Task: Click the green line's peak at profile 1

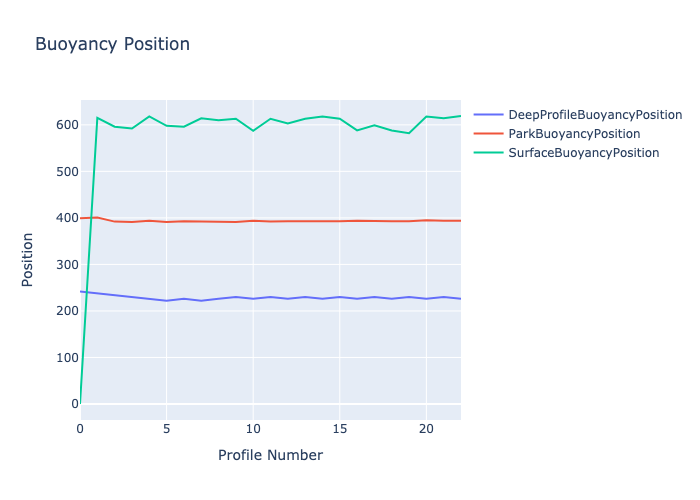Action: 97,118
